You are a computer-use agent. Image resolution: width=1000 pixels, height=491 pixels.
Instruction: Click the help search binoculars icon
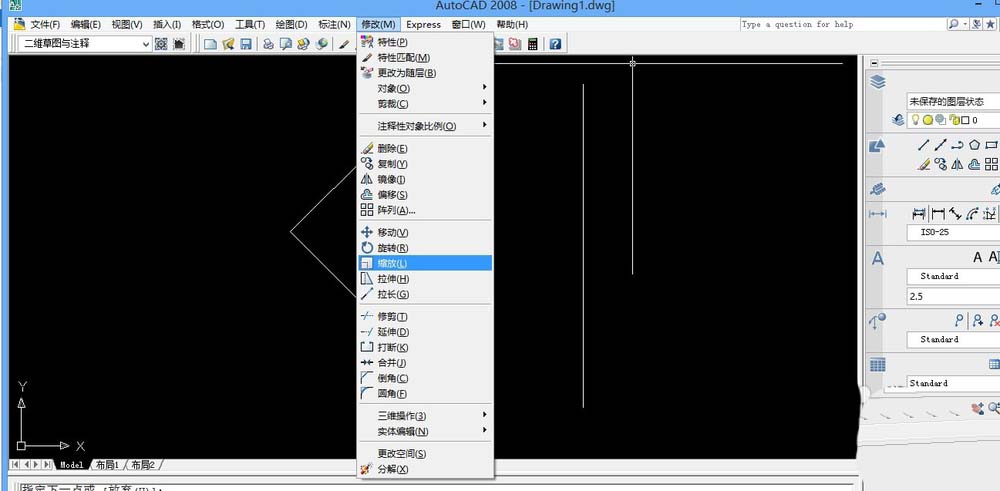pyautogui.click(x=953, y=24)
